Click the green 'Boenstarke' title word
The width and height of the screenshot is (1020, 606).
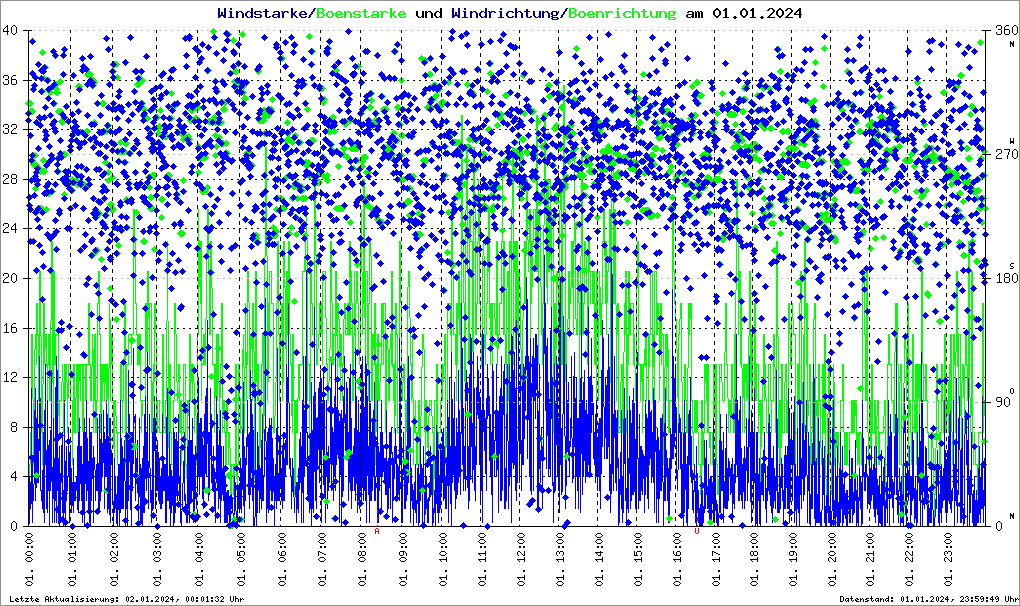coord(361,13)
